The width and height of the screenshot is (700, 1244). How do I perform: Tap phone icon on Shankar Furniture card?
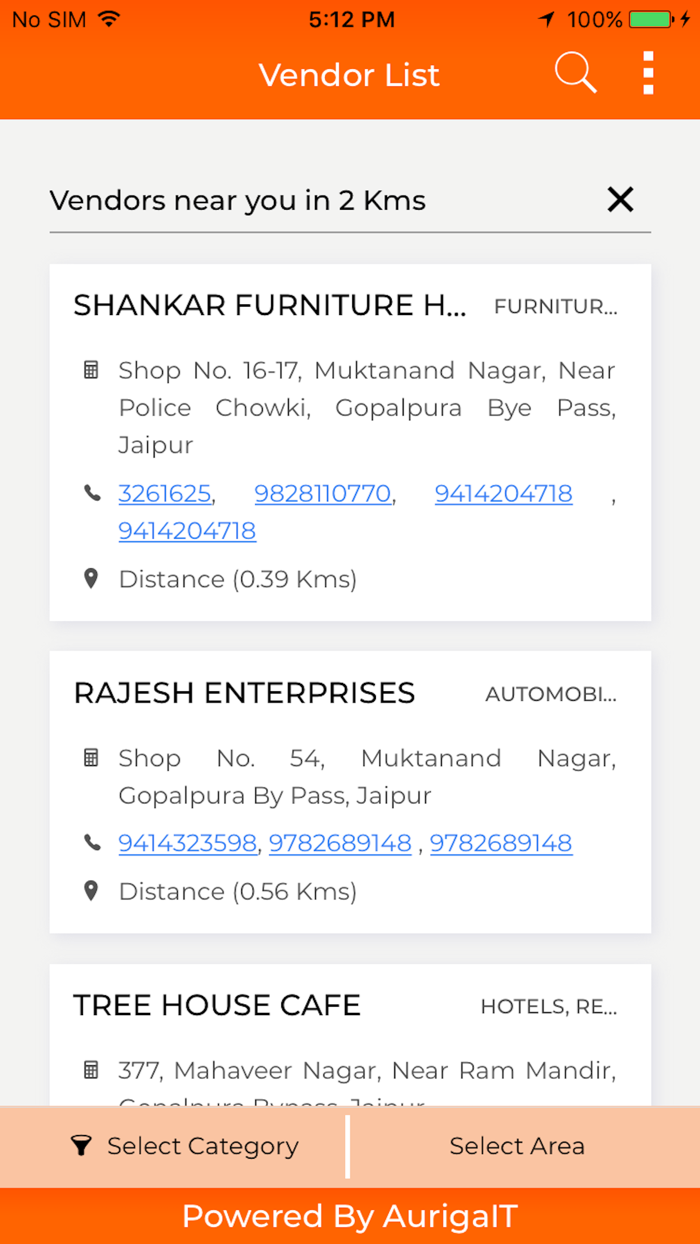[x=92, y=493]
